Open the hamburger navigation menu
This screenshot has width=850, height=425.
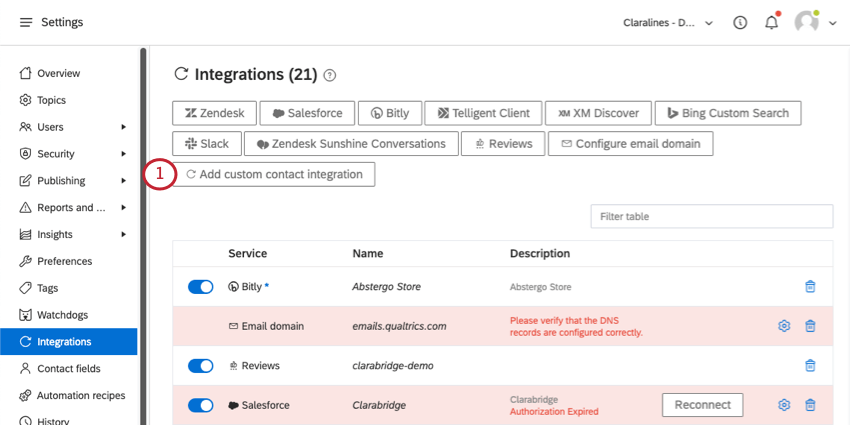[25, 22]
